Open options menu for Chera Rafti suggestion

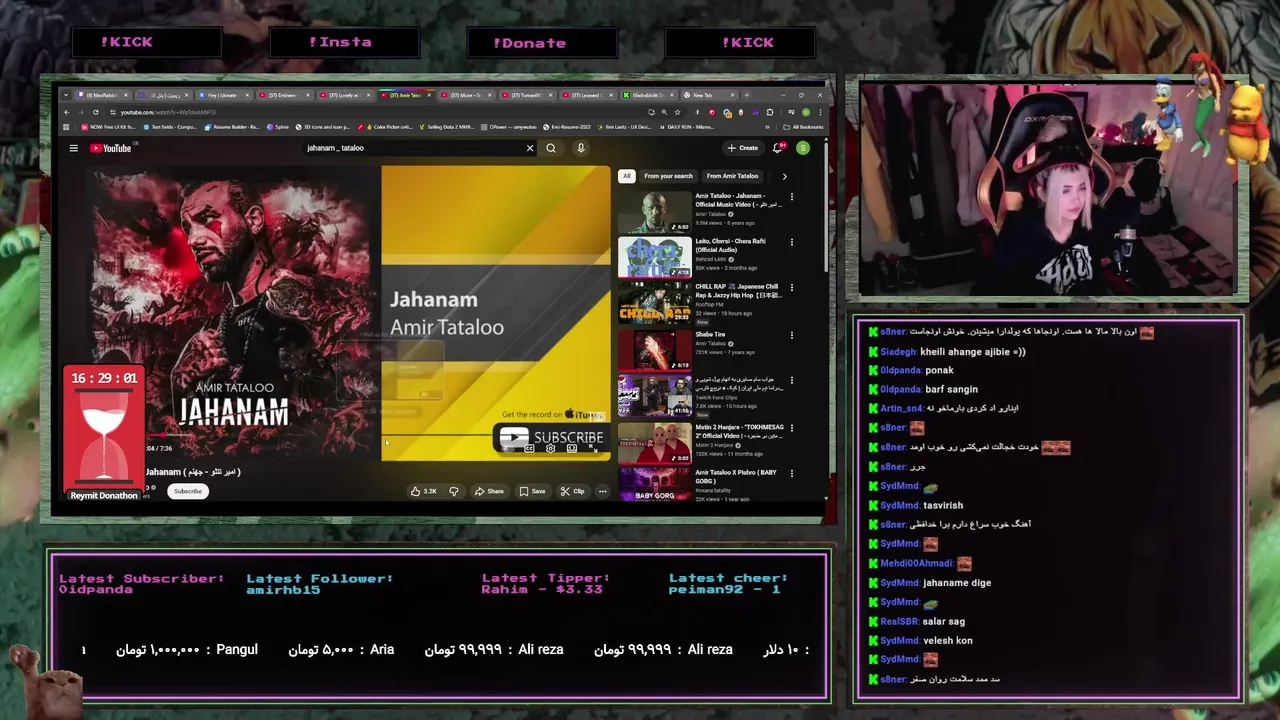click(x=791, y=242)
